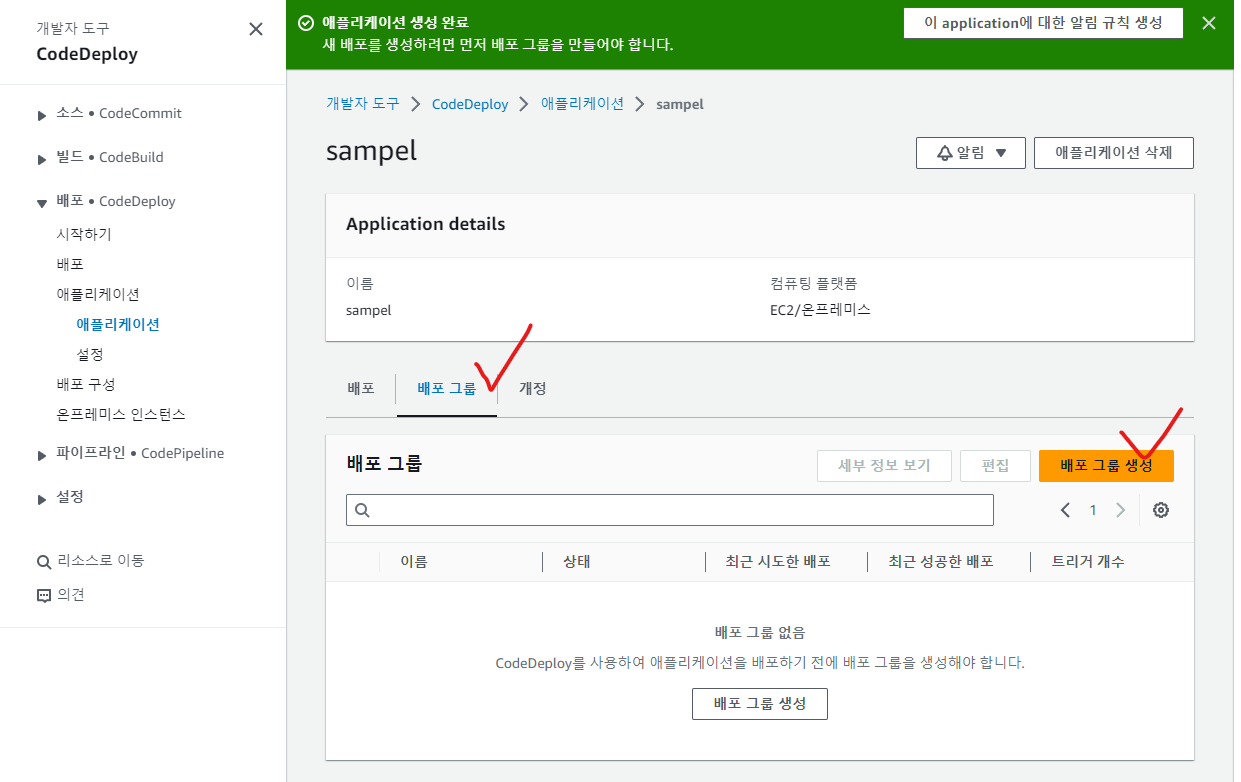Click sampel in the breadcrumb
The width and height of the screenshot is (1241, 782).
680,104
